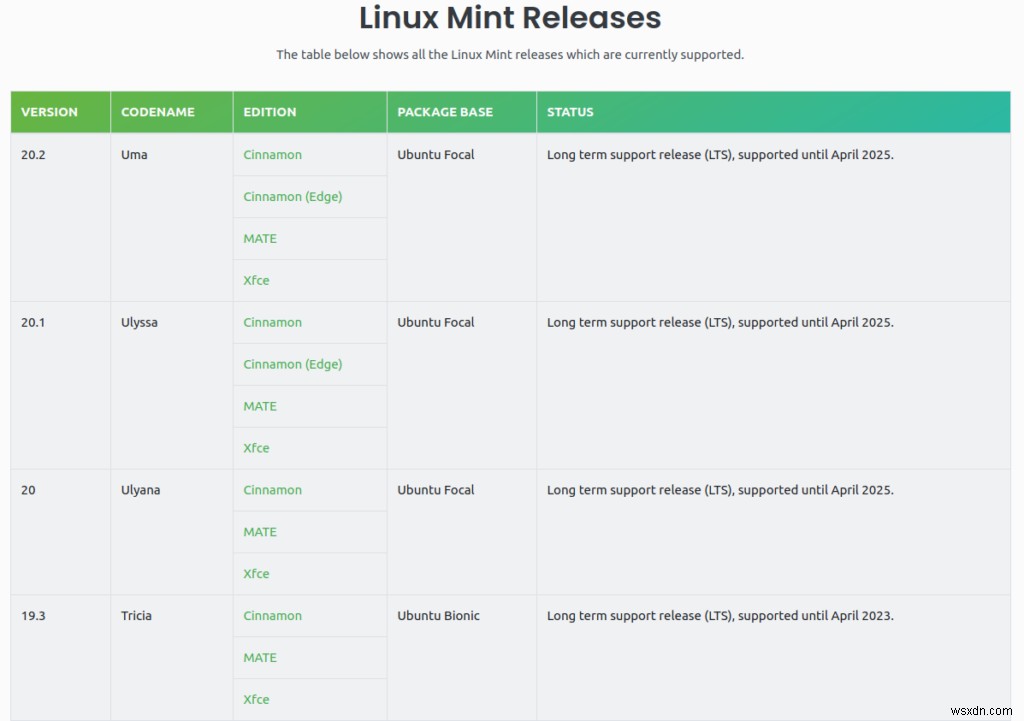The image size is (1024, 721).
Task: Click the Linux Mint Releases heading
Action: [510, 17]
